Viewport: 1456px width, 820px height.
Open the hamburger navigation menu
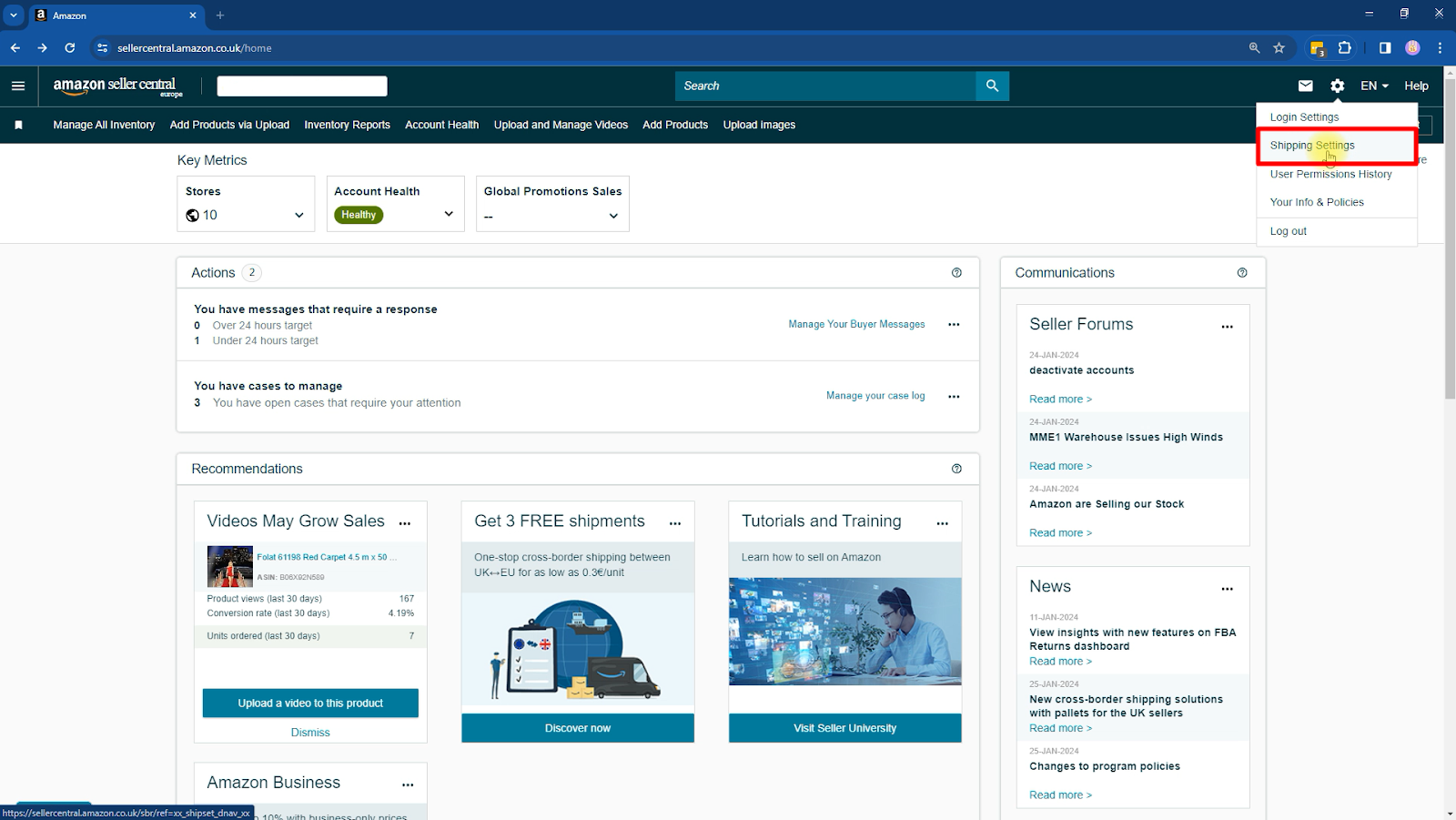[x=18, y=86]
